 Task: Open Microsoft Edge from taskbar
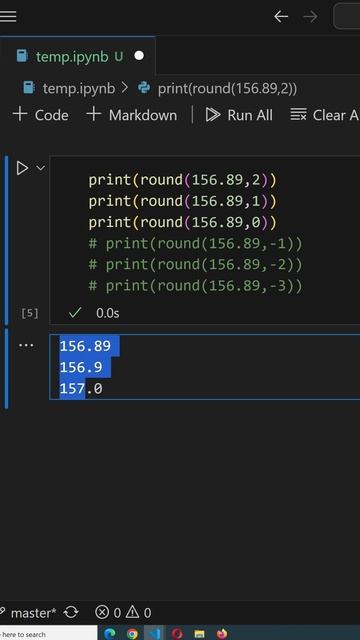(110, 634)
